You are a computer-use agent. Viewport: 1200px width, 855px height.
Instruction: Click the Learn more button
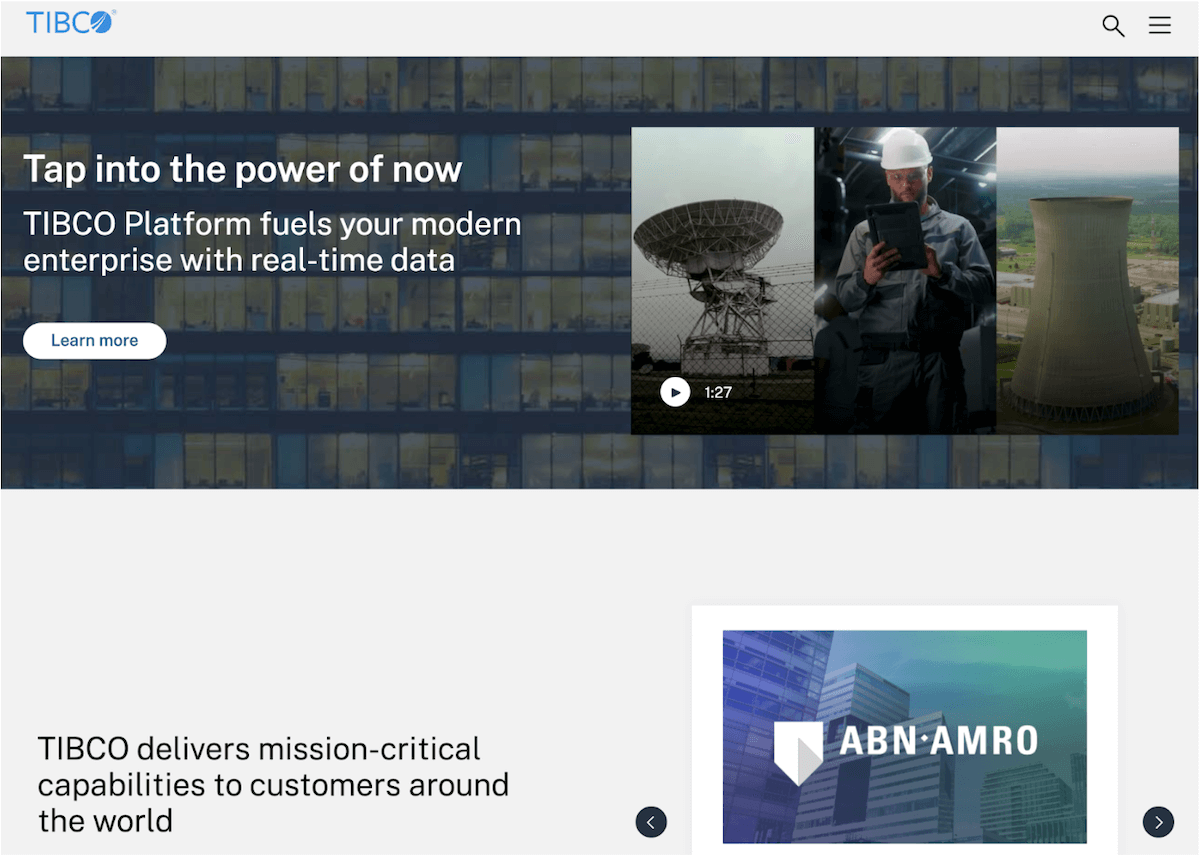pyautogui.click(x=95, y=340)
